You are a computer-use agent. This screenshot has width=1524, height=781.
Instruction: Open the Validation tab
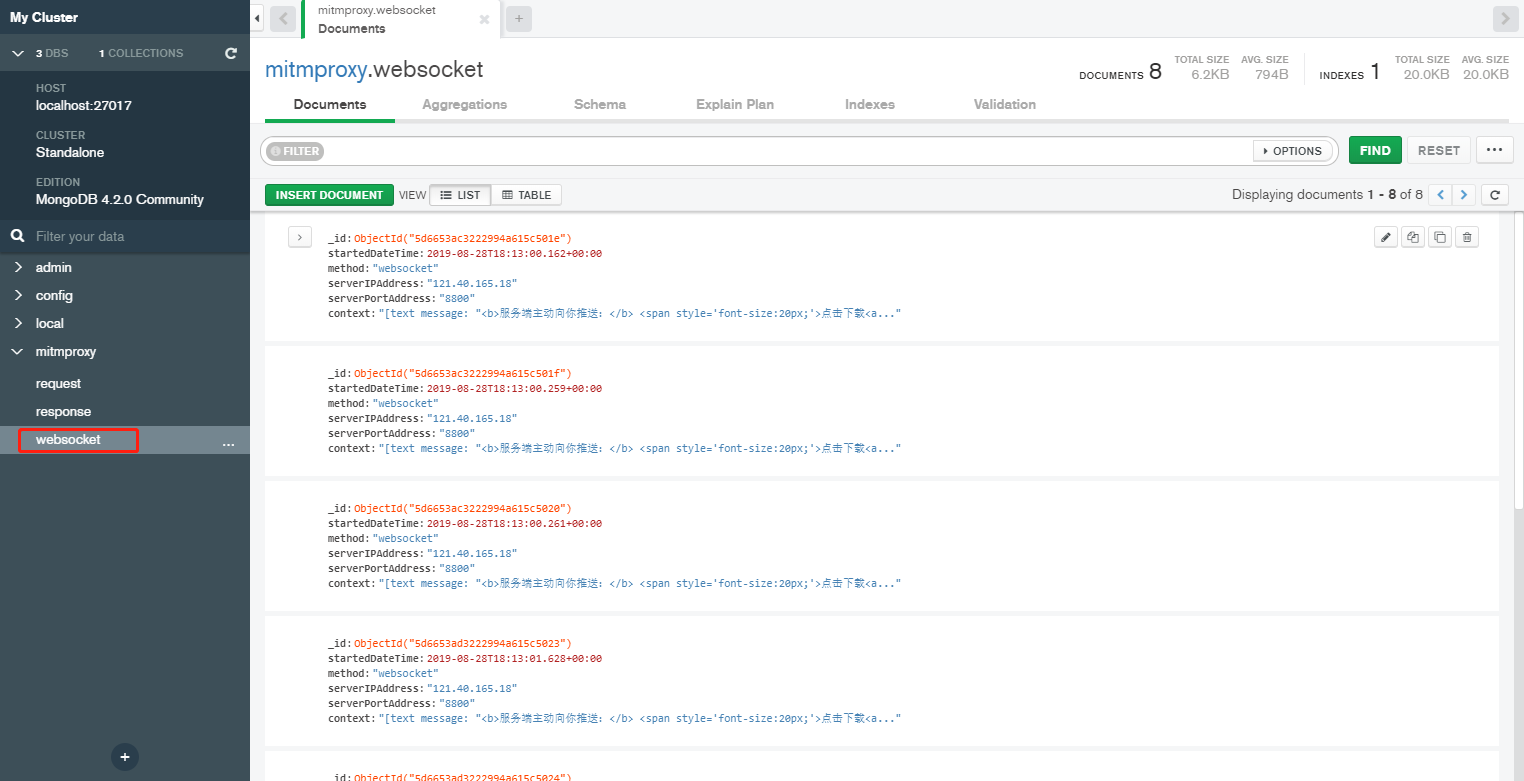[x=1005, y=104]
